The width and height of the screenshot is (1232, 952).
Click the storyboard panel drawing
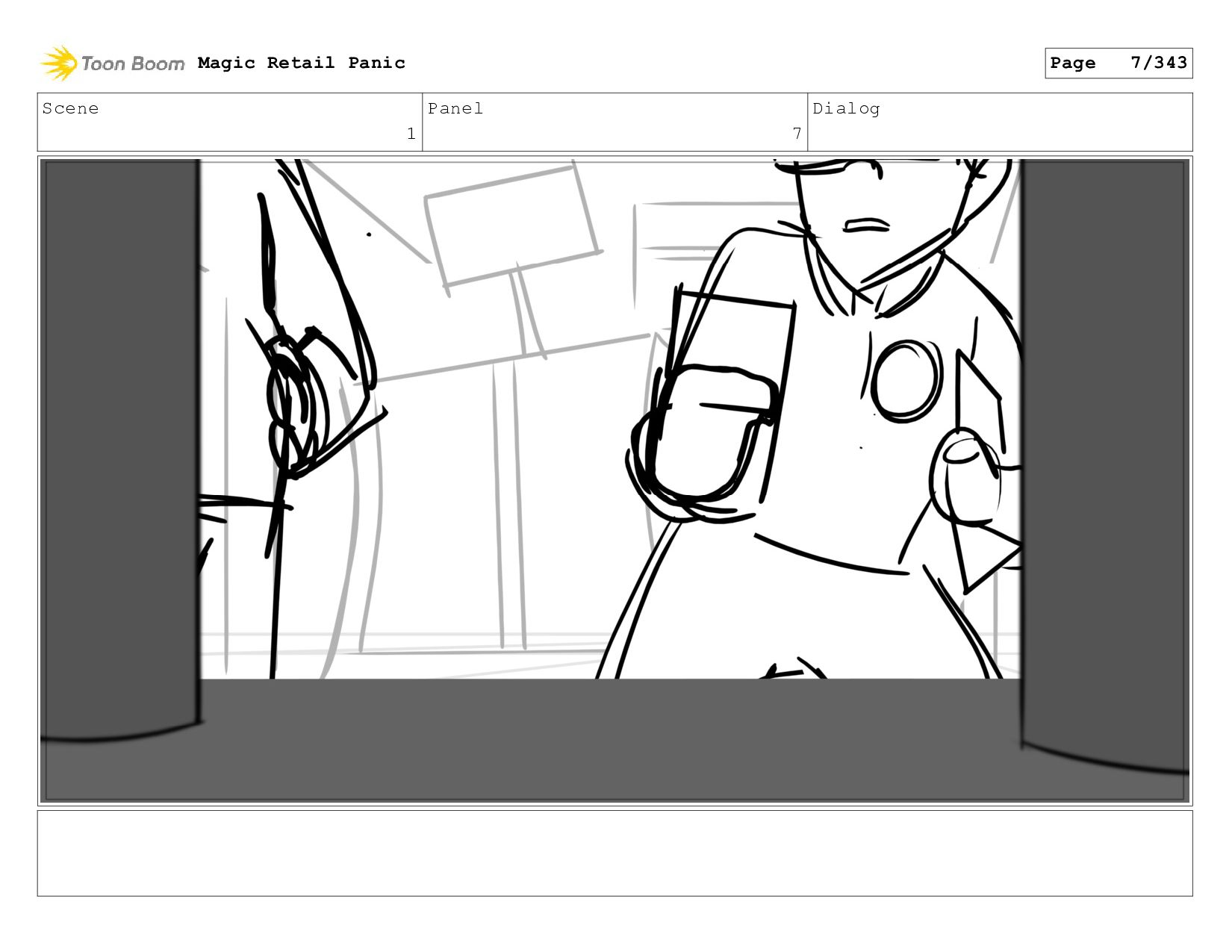click(615, 481)
